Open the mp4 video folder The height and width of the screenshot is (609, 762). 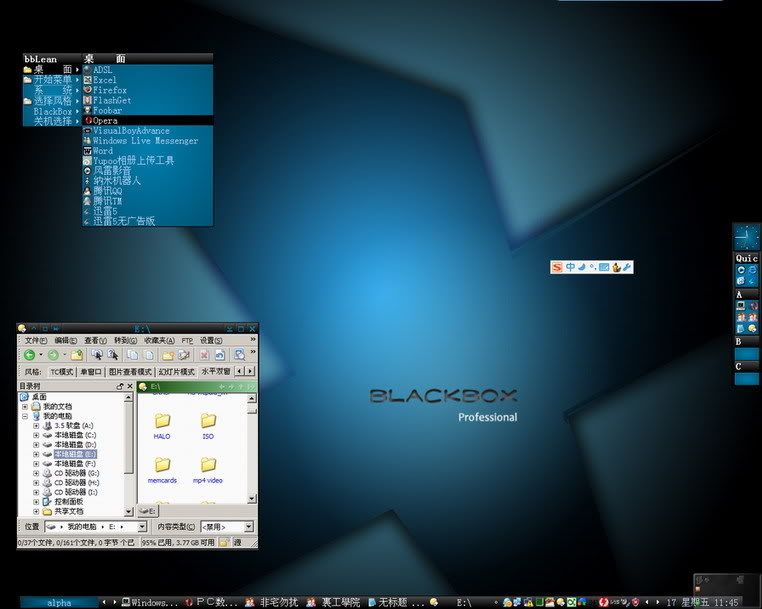[x=208, y=470]
